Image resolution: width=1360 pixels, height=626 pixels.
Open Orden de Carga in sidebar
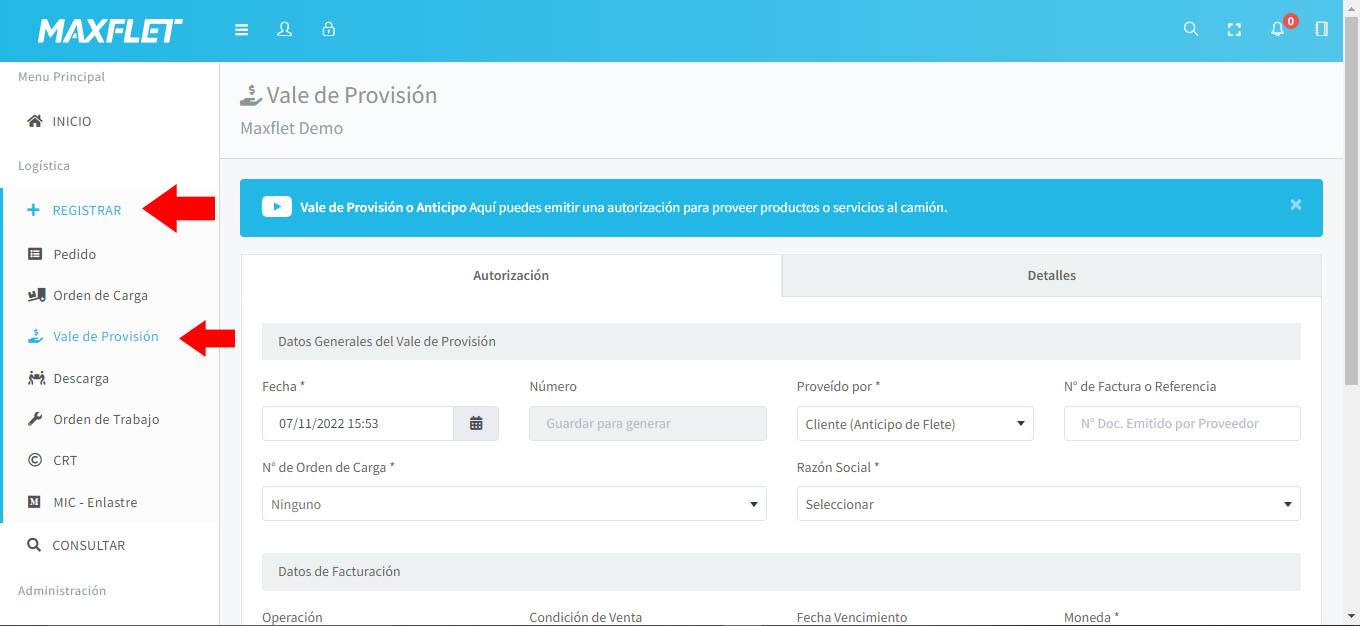[x=100, y=296]
